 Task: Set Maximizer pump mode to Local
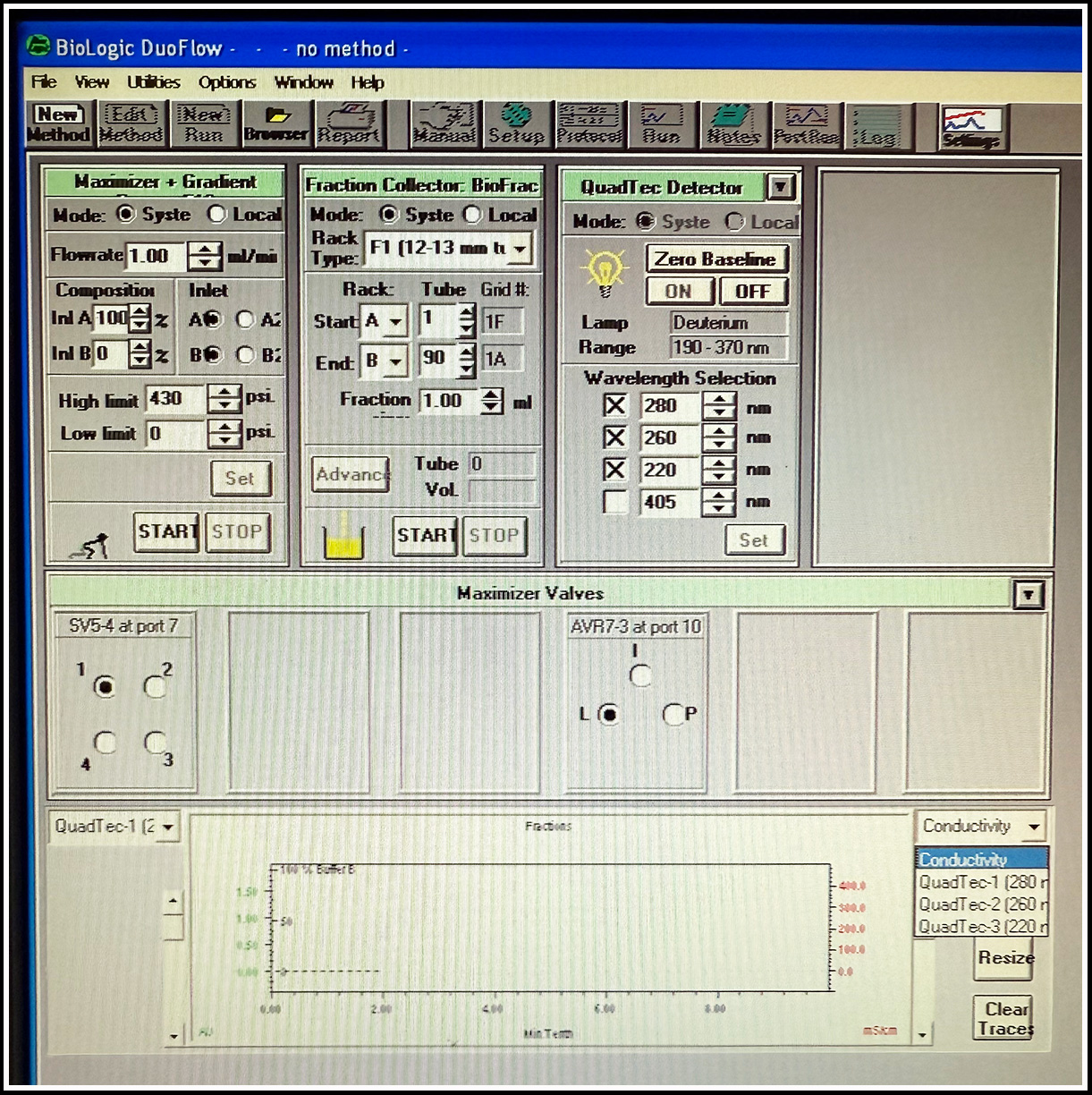click(x=216, y=215)
